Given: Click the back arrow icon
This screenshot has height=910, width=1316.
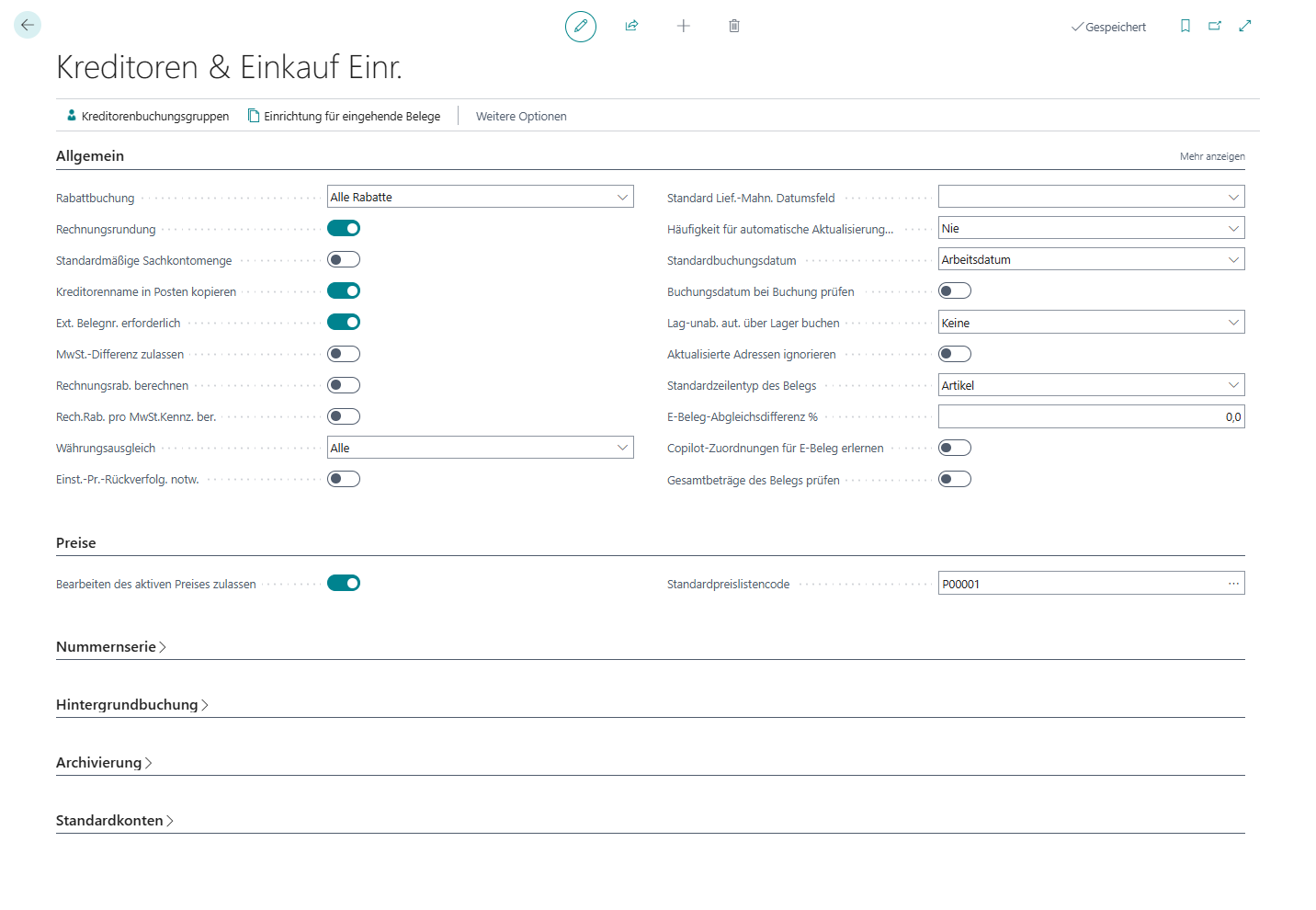Looking at the screenshot, I should [x=28, y=25].
